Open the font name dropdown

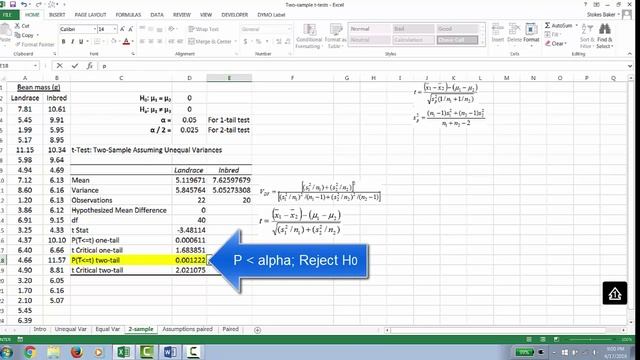click(95, 29)
